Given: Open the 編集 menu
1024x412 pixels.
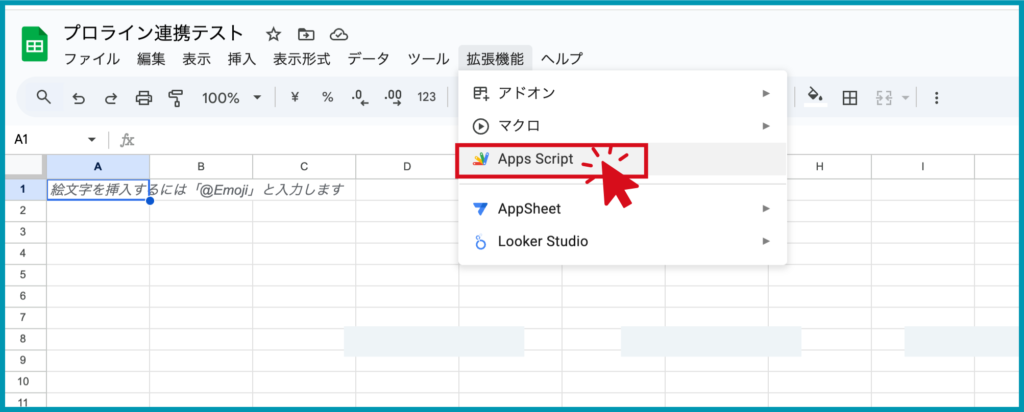Looking at the screenshot, I should tap(152, 59).
